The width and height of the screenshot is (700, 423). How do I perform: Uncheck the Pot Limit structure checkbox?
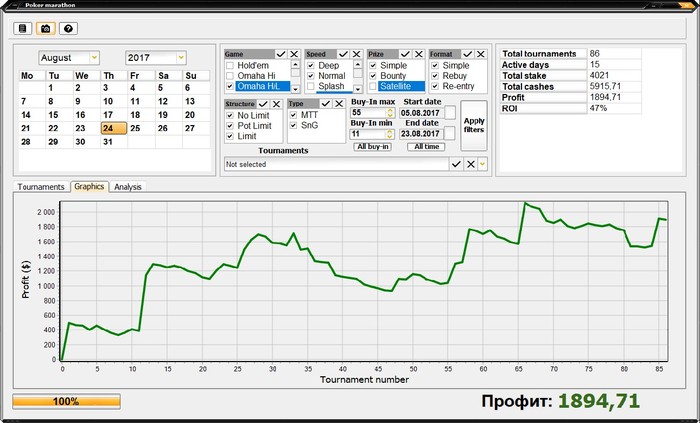coord(230,126)
